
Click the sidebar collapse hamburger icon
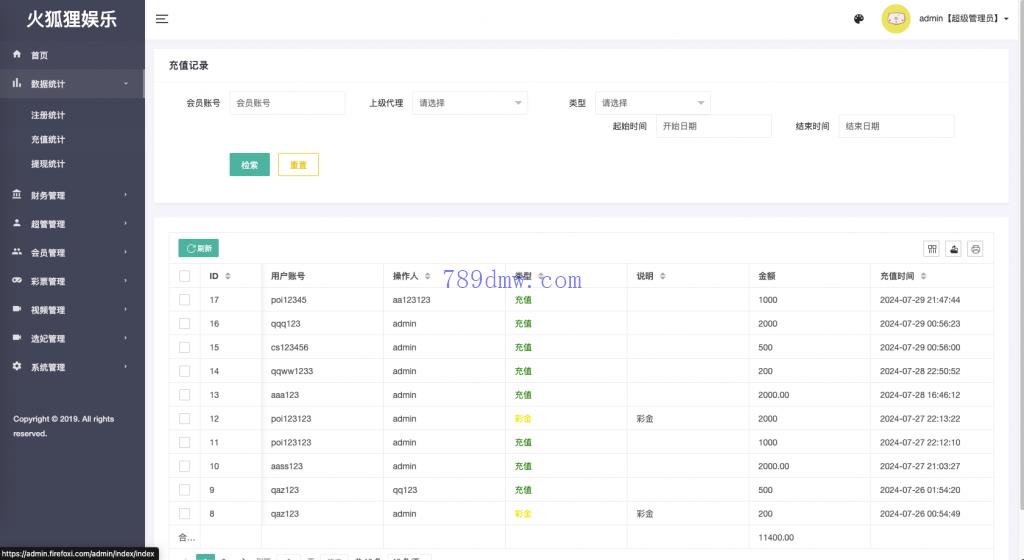(162, 19)
